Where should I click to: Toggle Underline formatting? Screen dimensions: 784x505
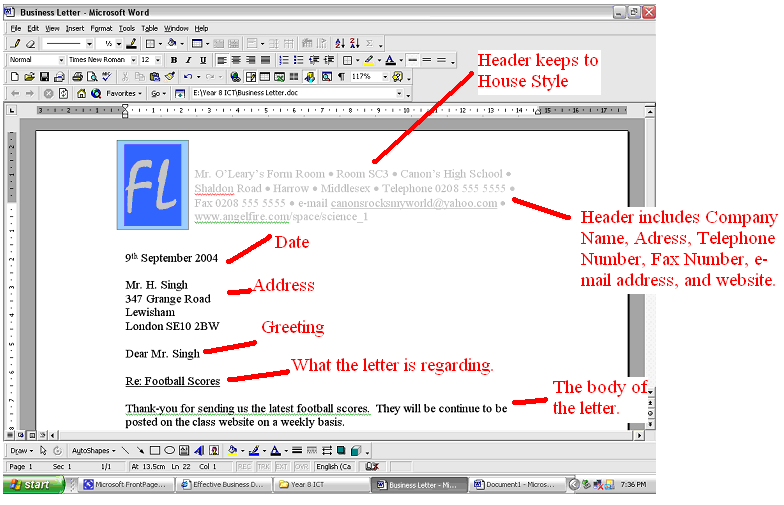[x=203, y=60]
